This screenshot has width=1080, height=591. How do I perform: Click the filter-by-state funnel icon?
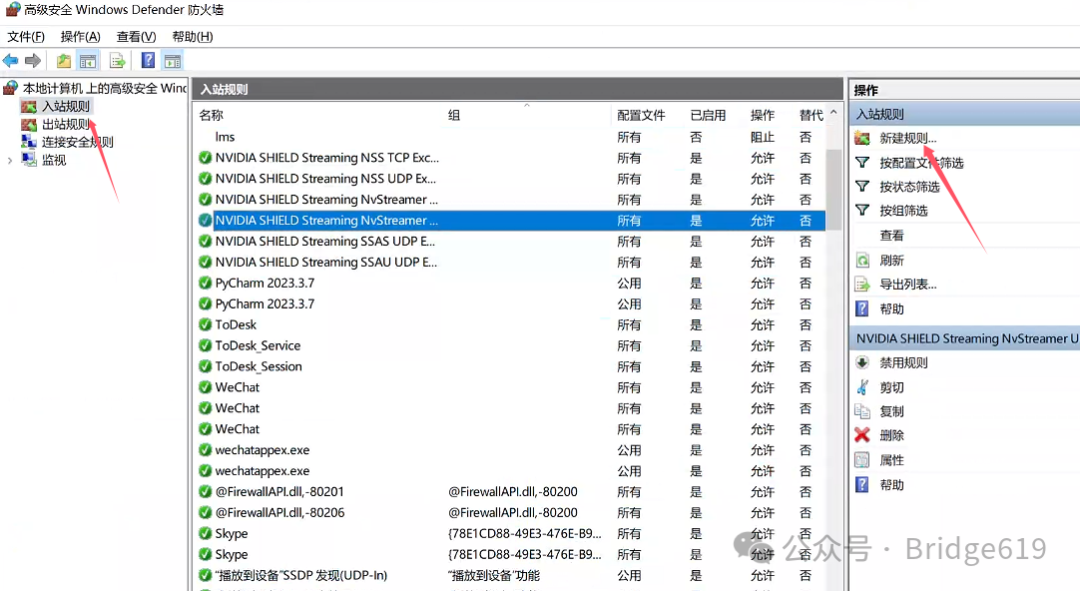pyautogui.click(x=862, y=186)
